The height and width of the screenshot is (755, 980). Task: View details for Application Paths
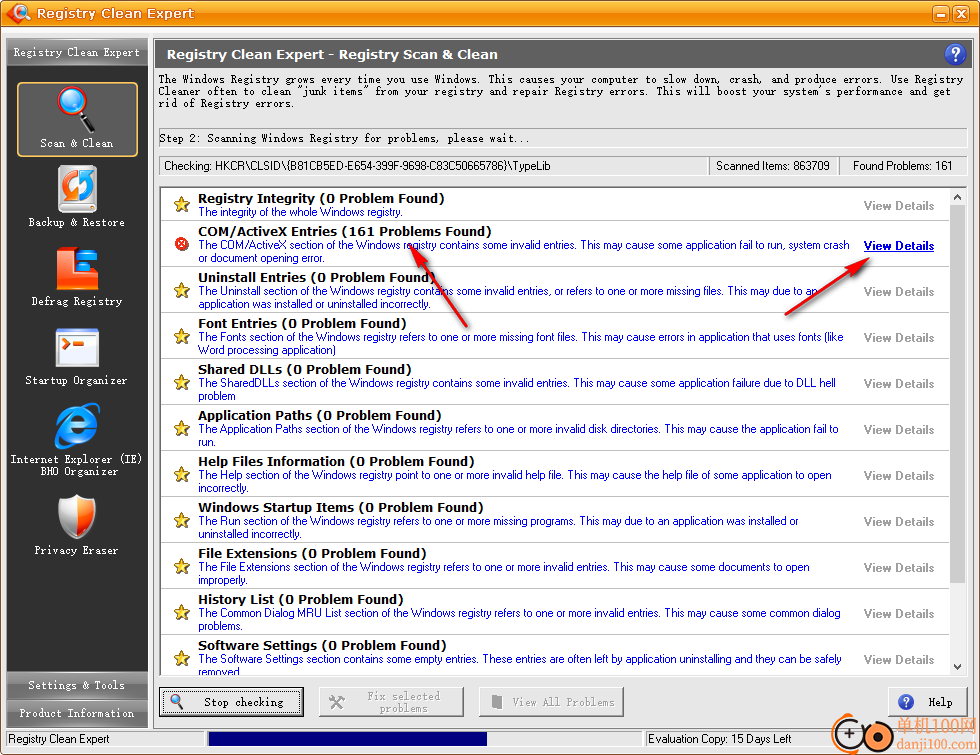click(899, 430)
